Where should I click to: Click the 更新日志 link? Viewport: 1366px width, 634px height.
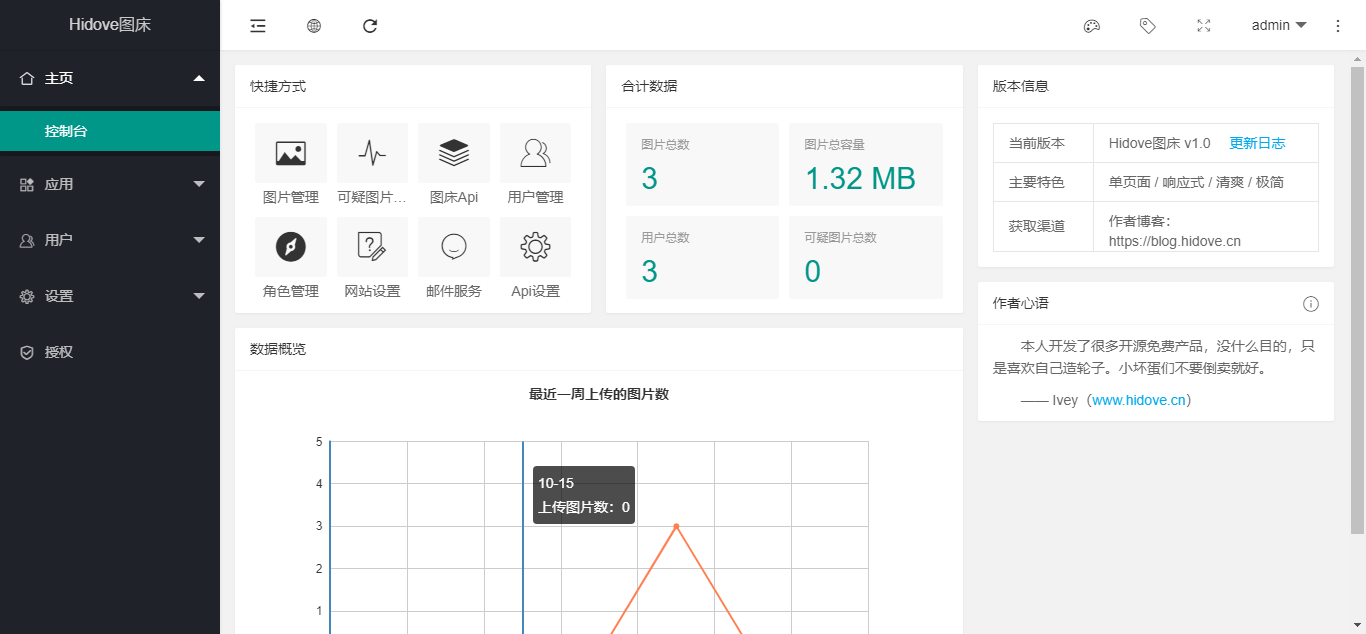1257,142
